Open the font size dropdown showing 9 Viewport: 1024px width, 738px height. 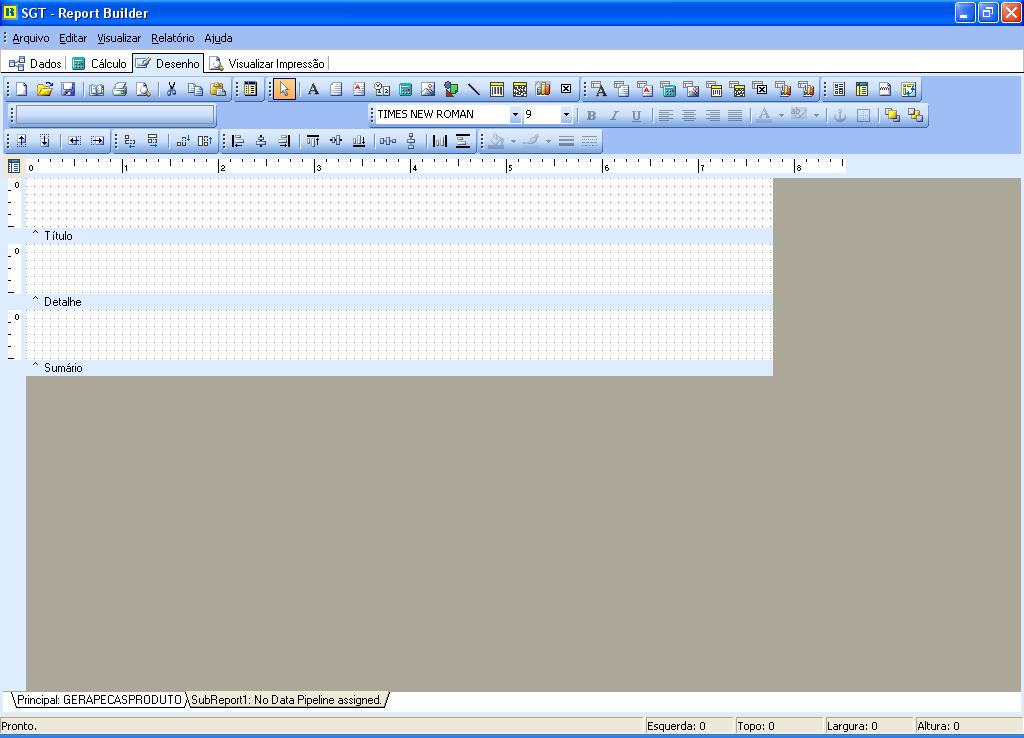pos(565,115)
